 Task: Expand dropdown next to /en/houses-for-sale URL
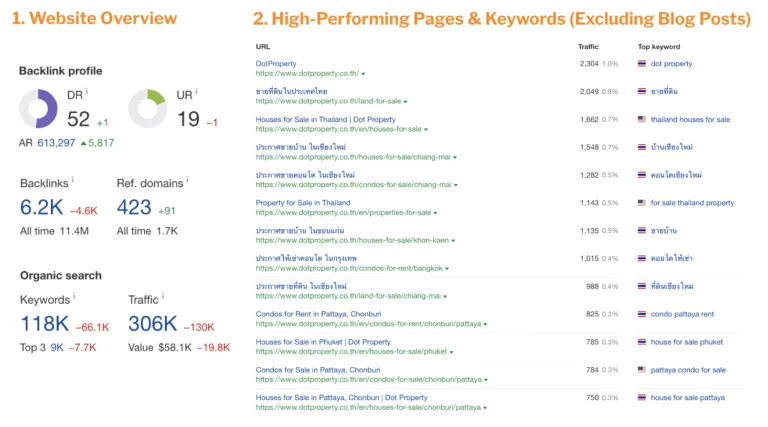pyautogui.click(x=426, y=130)
